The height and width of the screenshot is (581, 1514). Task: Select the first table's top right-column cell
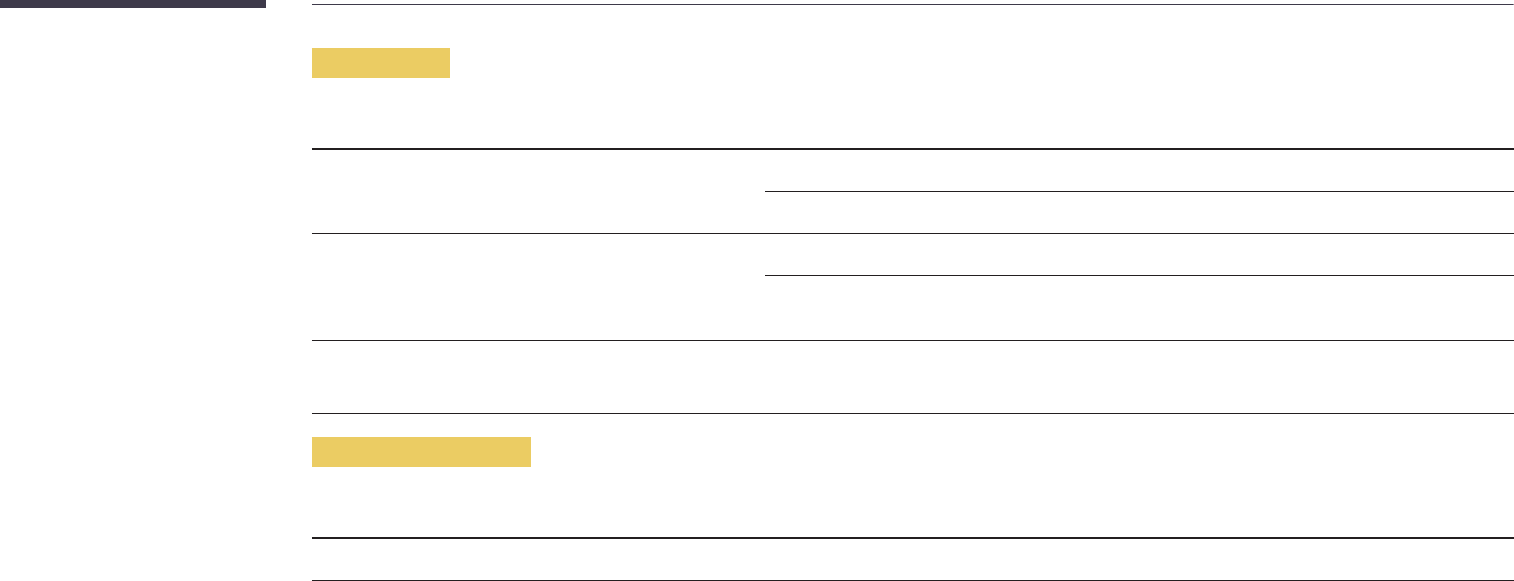click(1138, 170)
